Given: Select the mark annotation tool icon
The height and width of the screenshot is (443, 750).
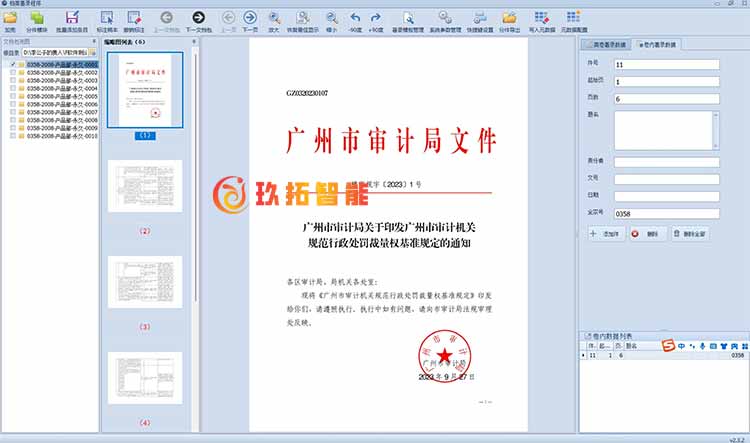Looking at the screenshot, I should pos(107,18).
